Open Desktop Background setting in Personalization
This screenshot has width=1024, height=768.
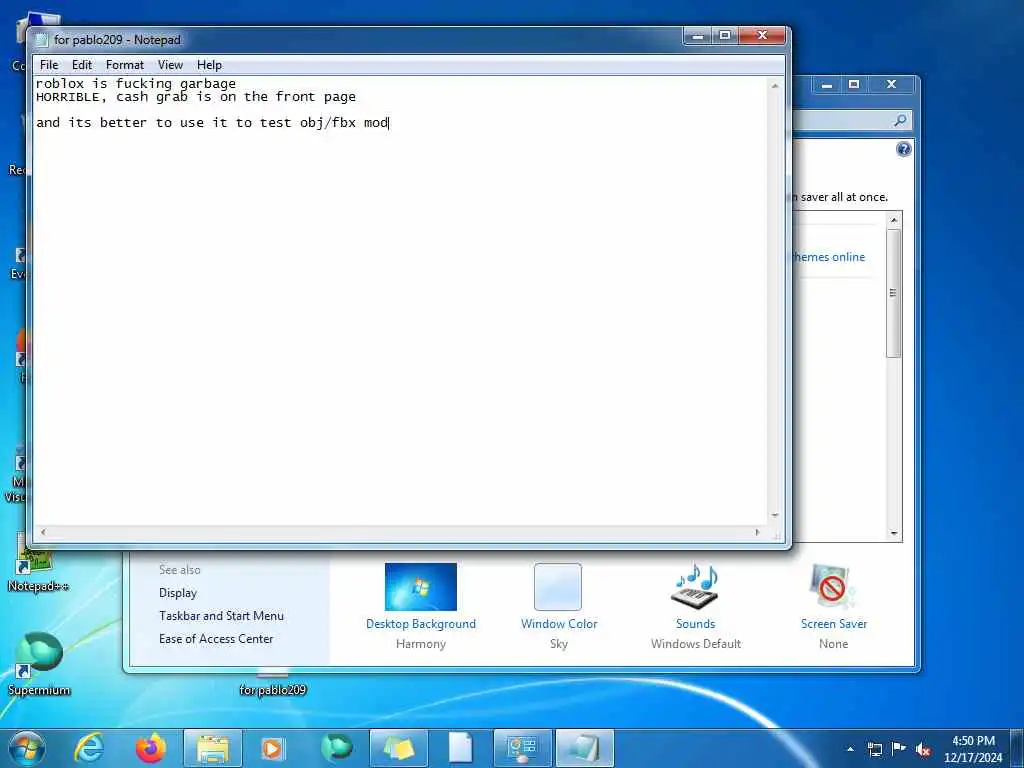[x=421, y=586]
